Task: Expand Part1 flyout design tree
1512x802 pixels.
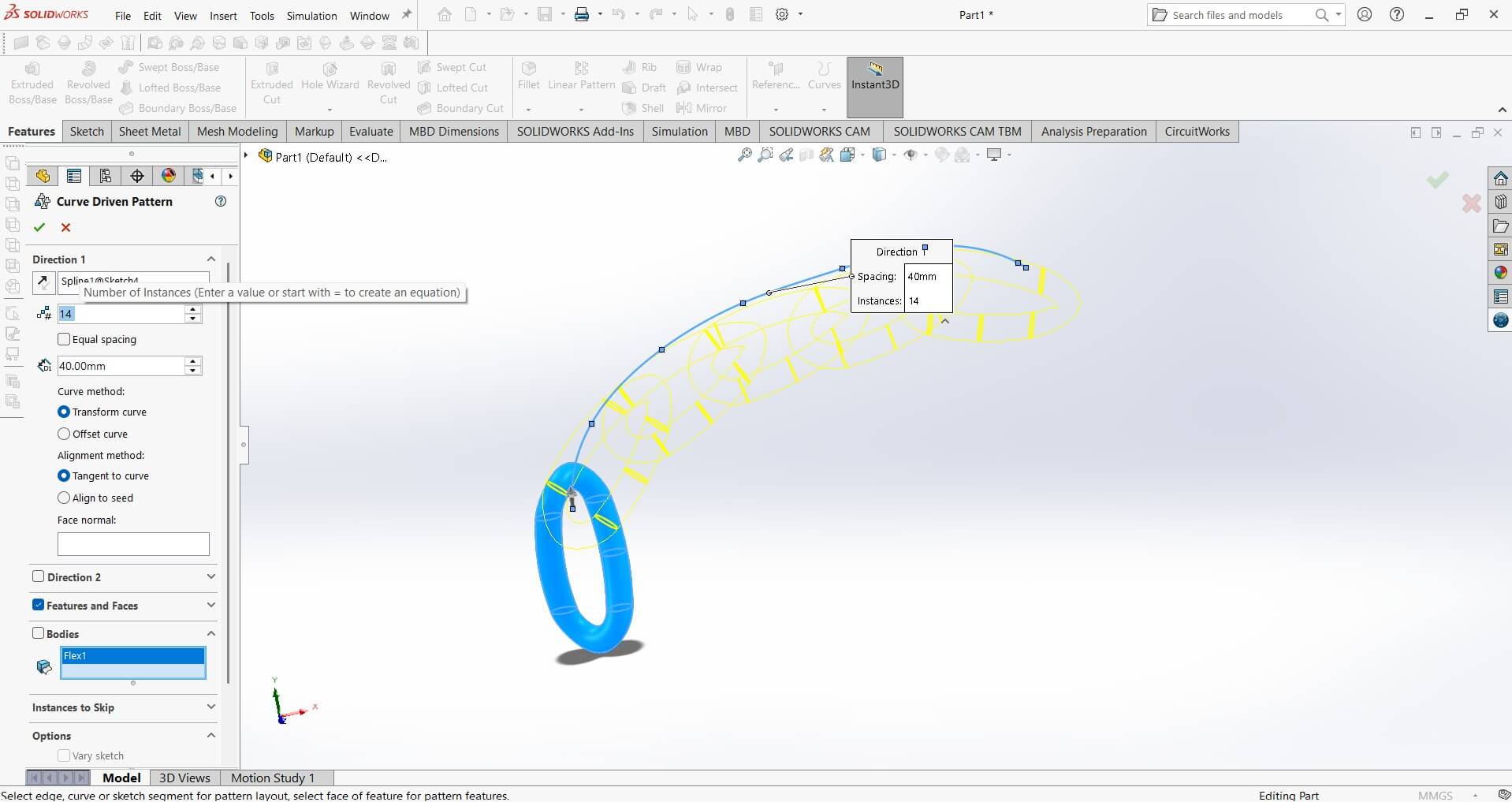Action: (246, 156)
